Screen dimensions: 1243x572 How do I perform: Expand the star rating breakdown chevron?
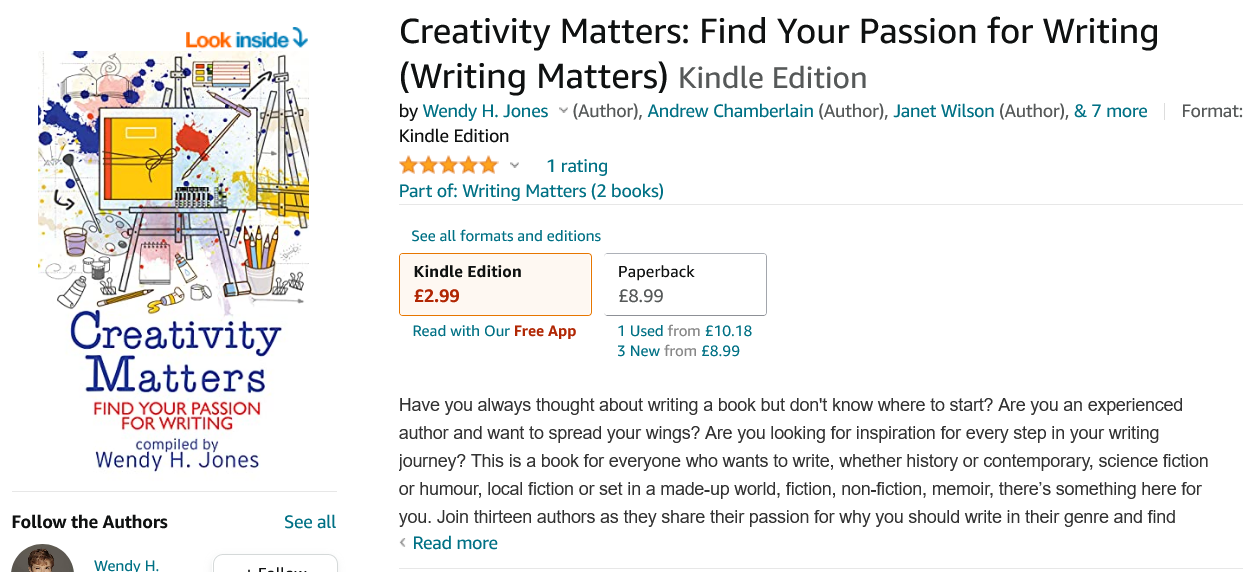(x=515, y=165)
